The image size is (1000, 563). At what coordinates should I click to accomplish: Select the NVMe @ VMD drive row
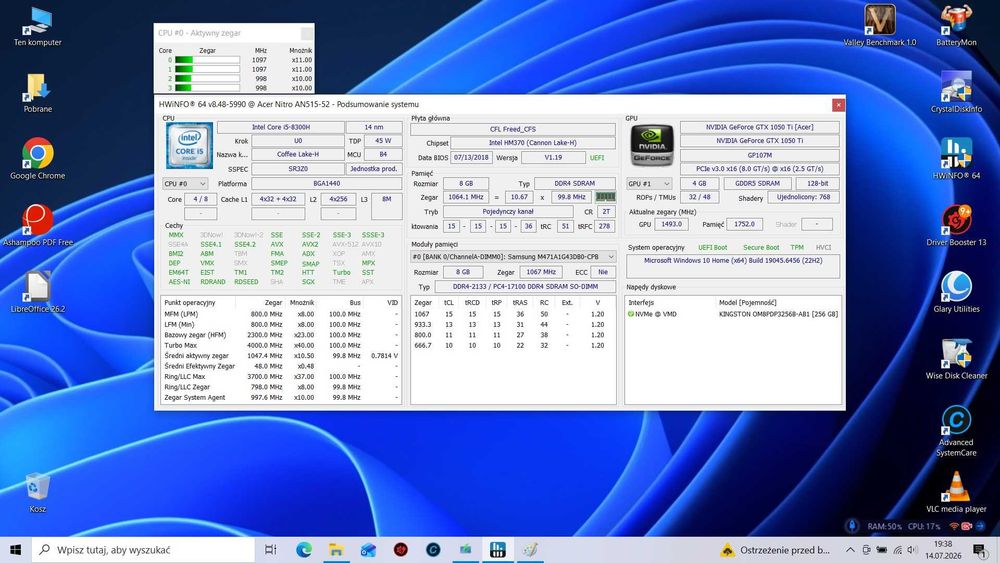(x=733, y=314)
